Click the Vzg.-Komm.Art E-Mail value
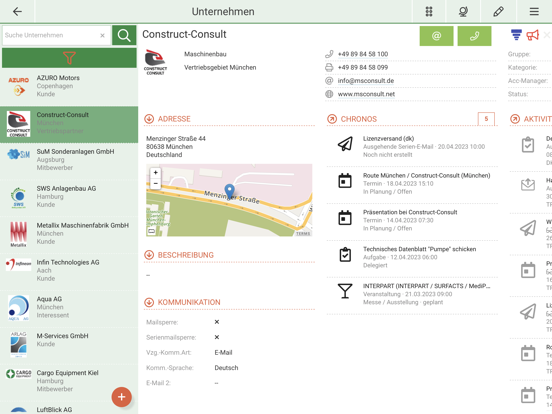Screen dimensions: 552x414 (223, 352)
